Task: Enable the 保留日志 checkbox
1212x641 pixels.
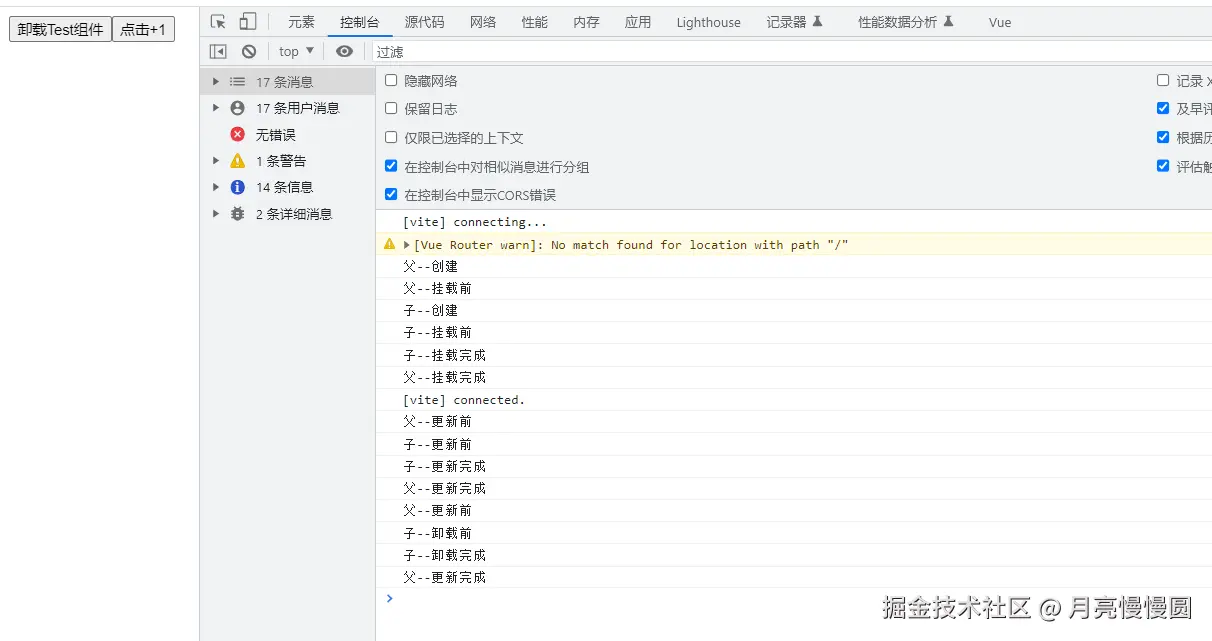Action: [391, 108]
